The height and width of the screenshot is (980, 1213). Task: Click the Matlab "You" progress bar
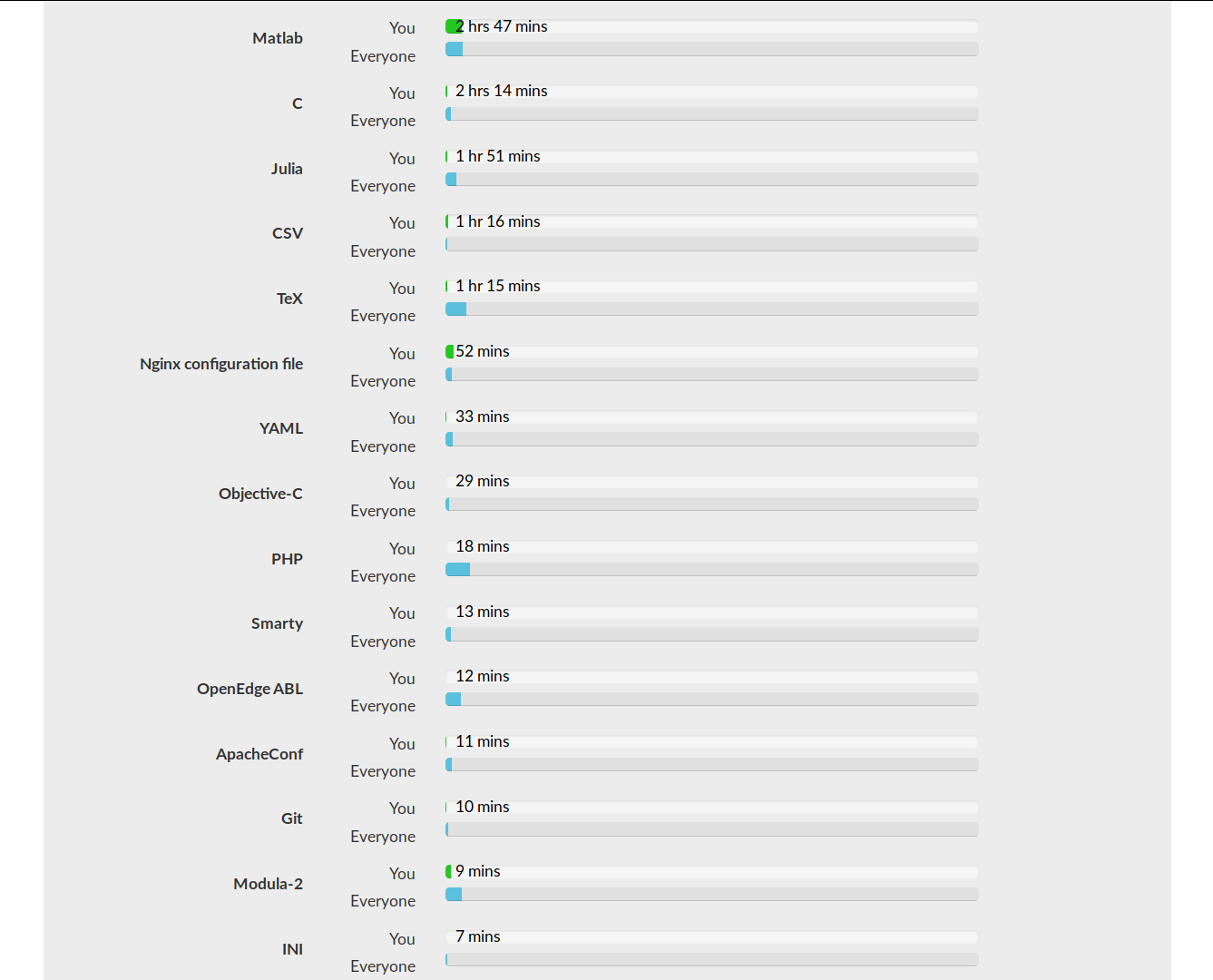711,27
